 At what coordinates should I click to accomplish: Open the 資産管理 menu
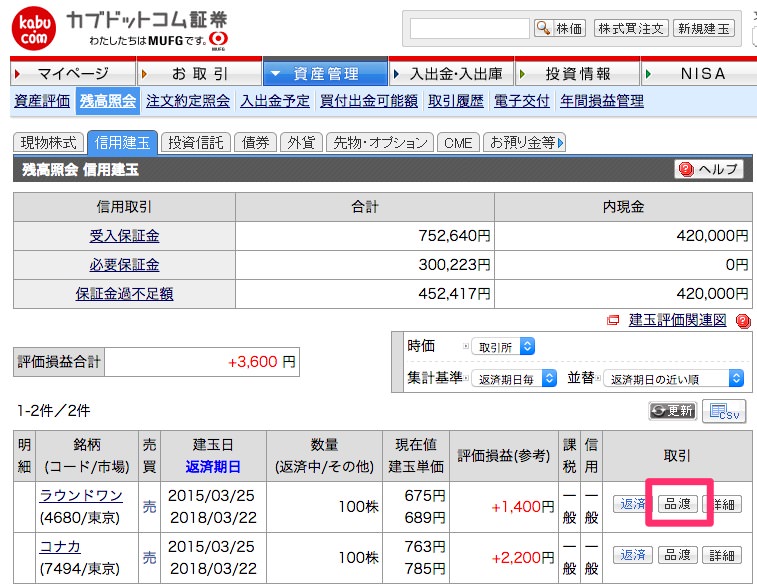325,73
